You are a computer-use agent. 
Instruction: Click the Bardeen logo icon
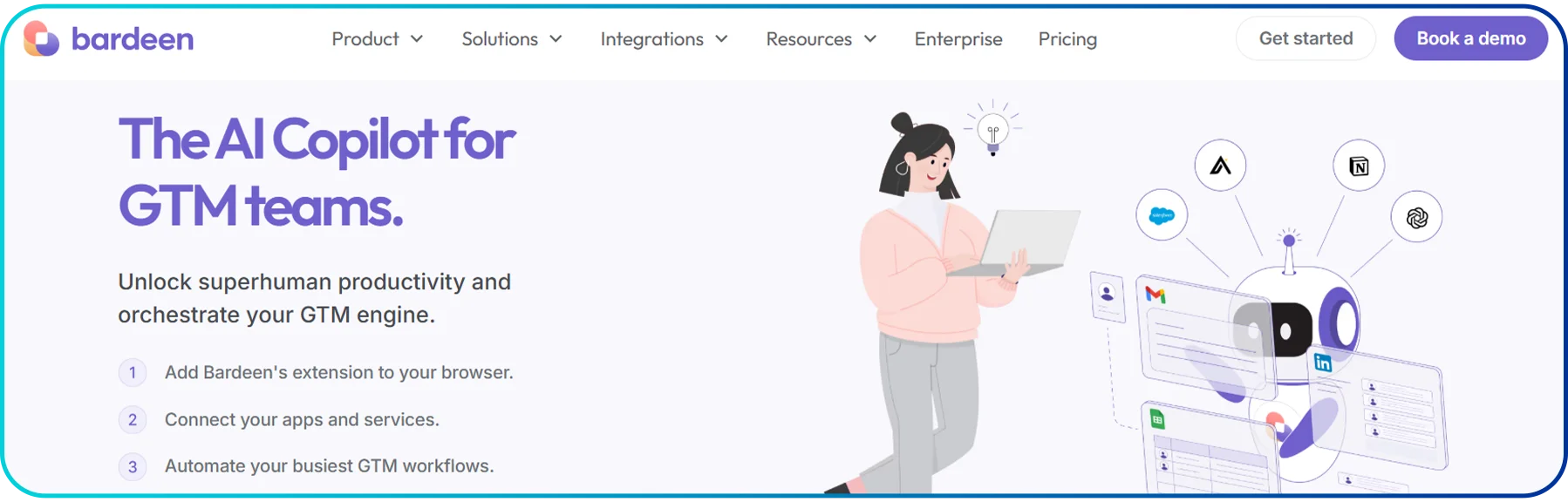pos(41,38)
